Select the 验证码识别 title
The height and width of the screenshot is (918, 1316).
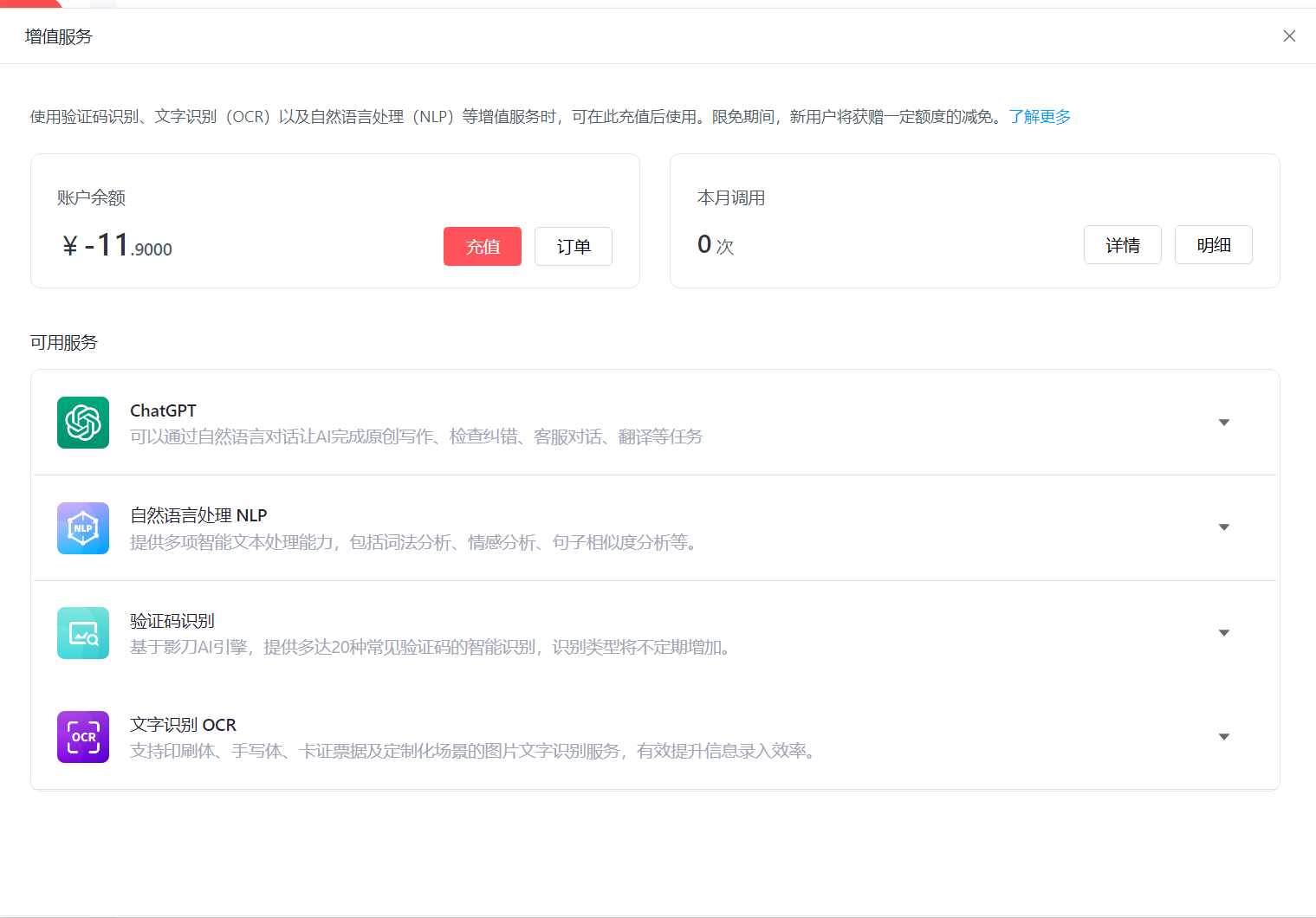172,621
